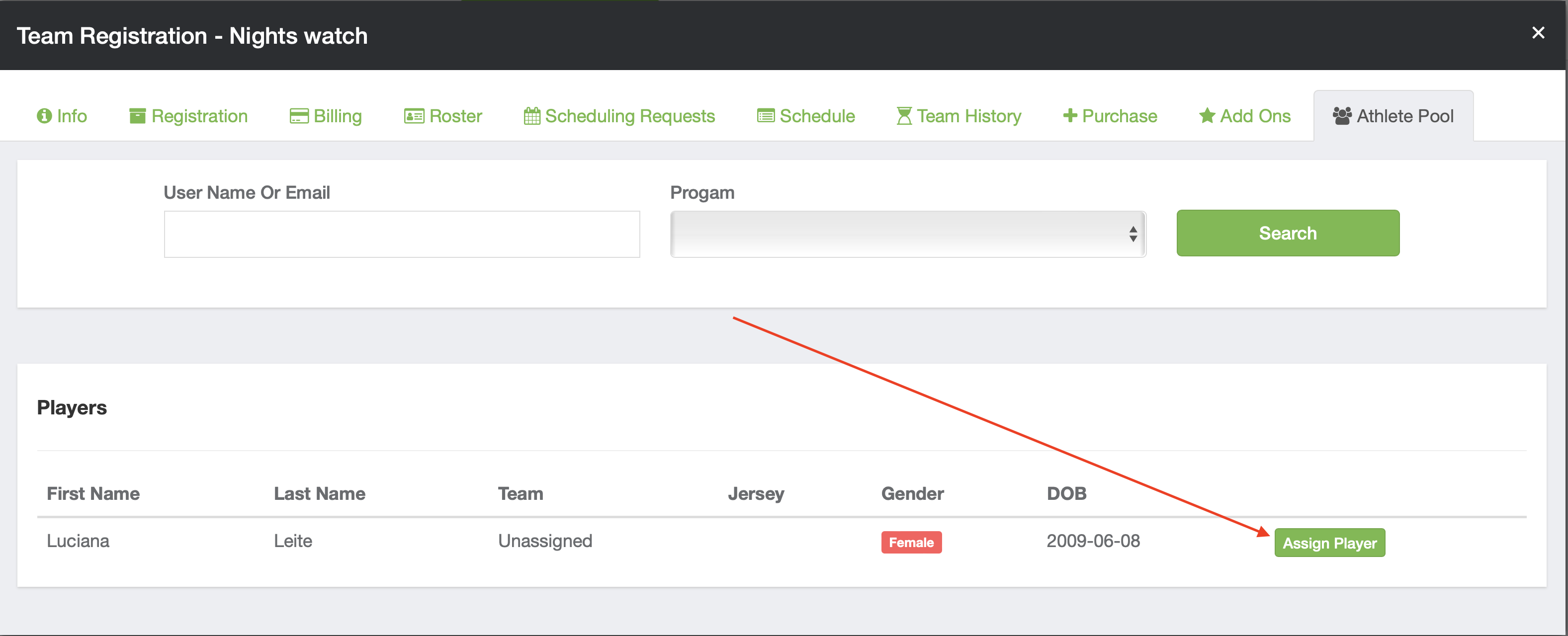Click inside the User Name Or Email field

click(402, 234)
